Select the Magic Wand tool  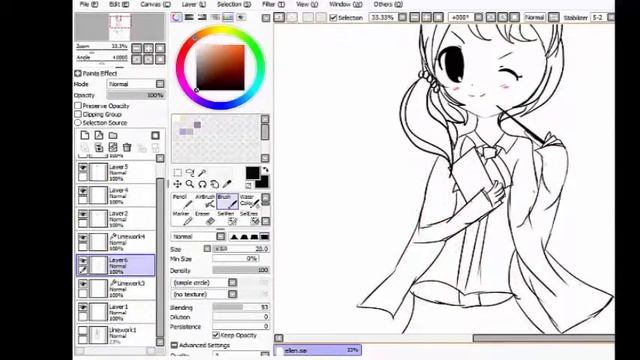click(202, 172)
